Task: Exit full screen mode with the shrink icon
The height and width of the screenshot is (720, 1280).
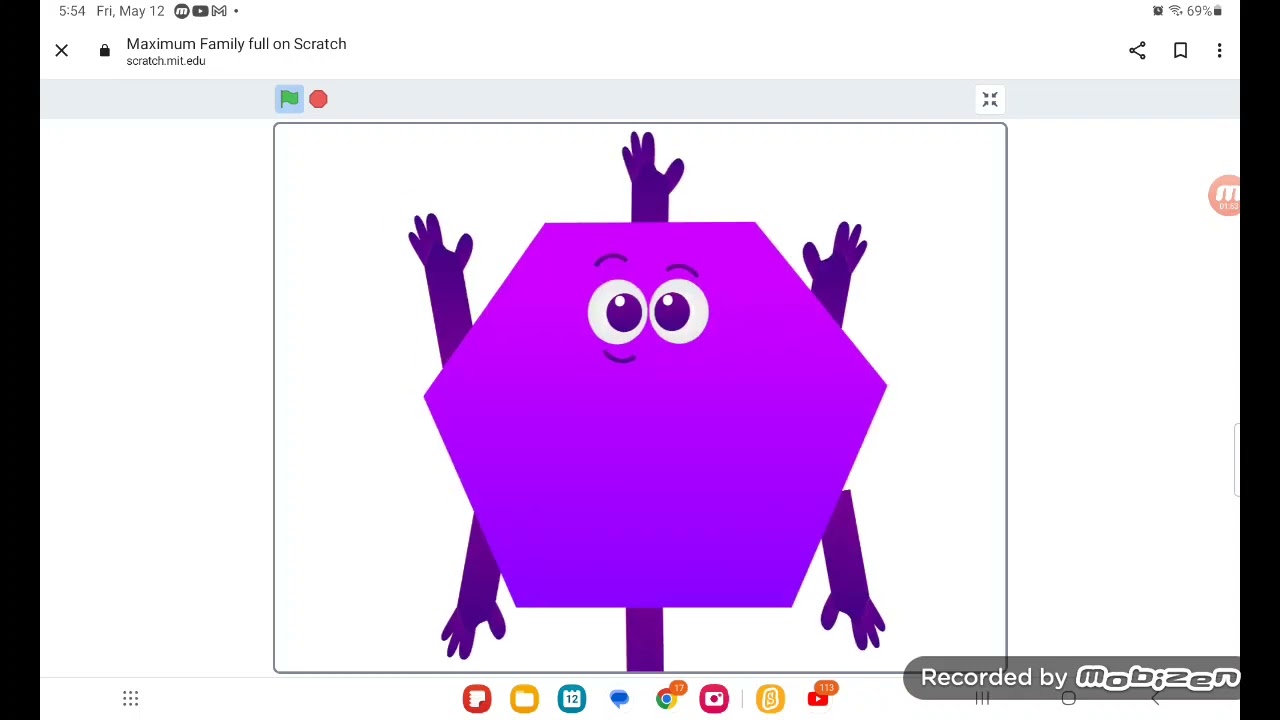Action: 990,99
